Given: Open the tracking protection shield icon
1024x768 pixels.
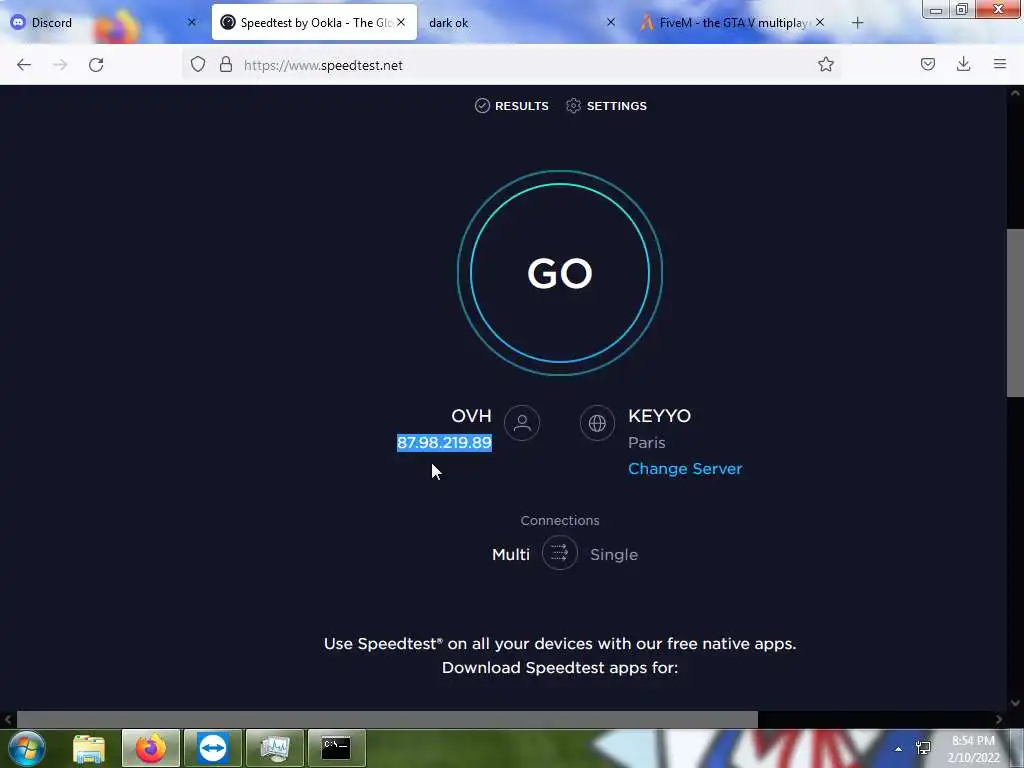Looking at the screenshot, I should [198, 64].
